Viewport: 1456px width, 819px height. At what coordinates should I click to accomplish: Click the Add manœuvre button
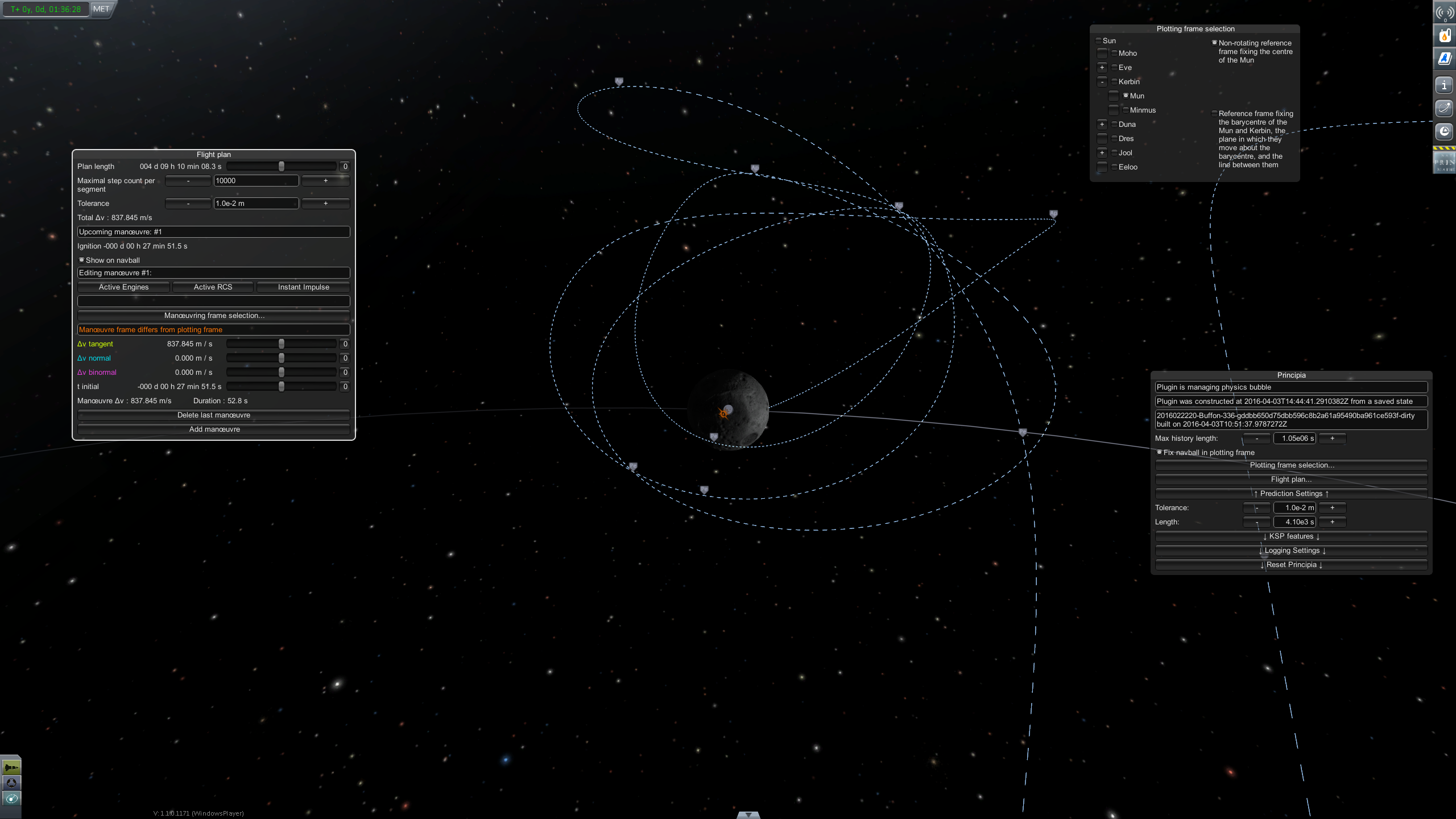(x=214, y=429)
